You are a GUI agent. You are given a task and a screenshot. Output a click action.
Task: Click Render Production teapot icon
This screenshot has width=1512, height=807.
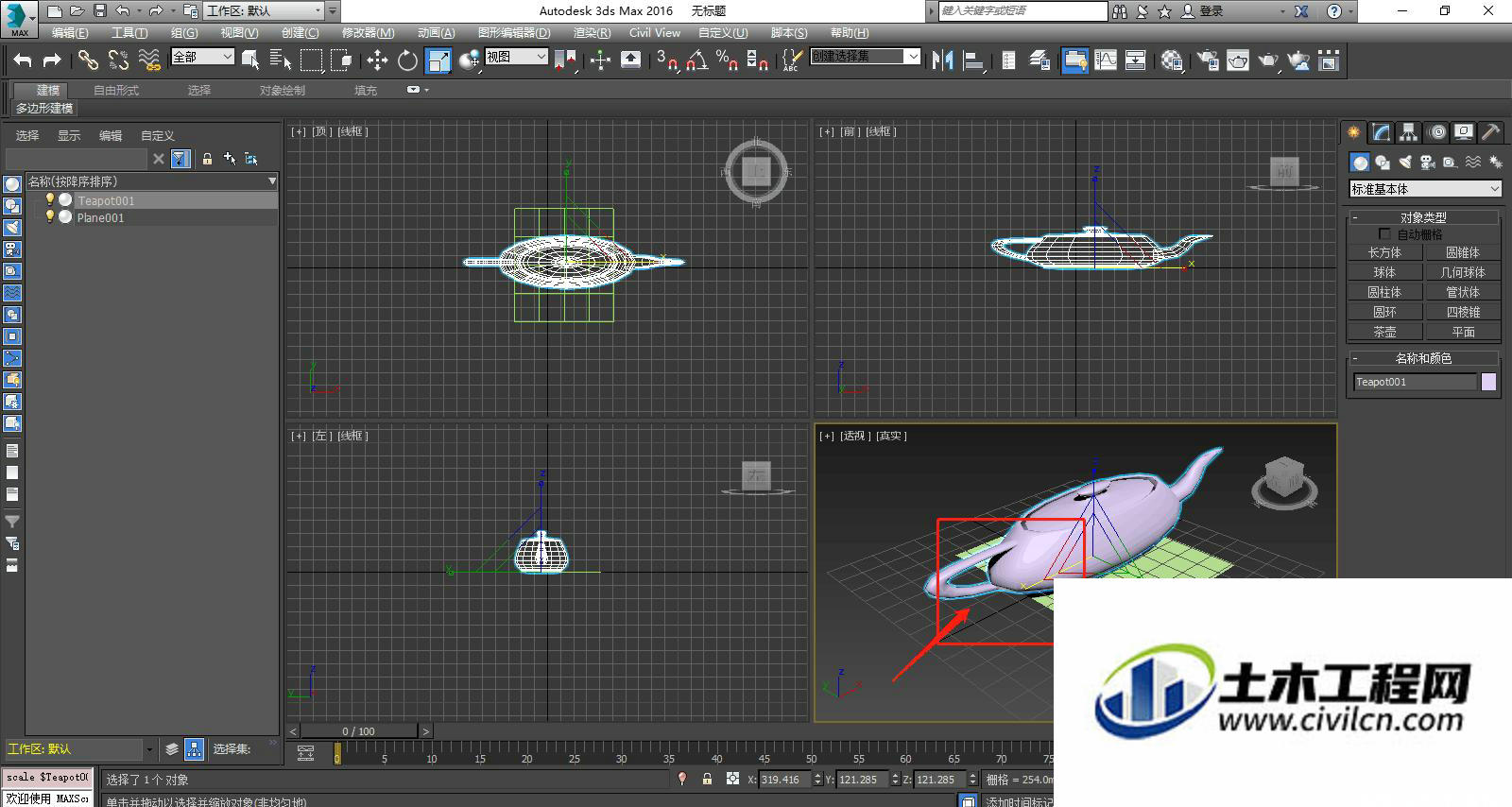click(x=1267, y=60)
